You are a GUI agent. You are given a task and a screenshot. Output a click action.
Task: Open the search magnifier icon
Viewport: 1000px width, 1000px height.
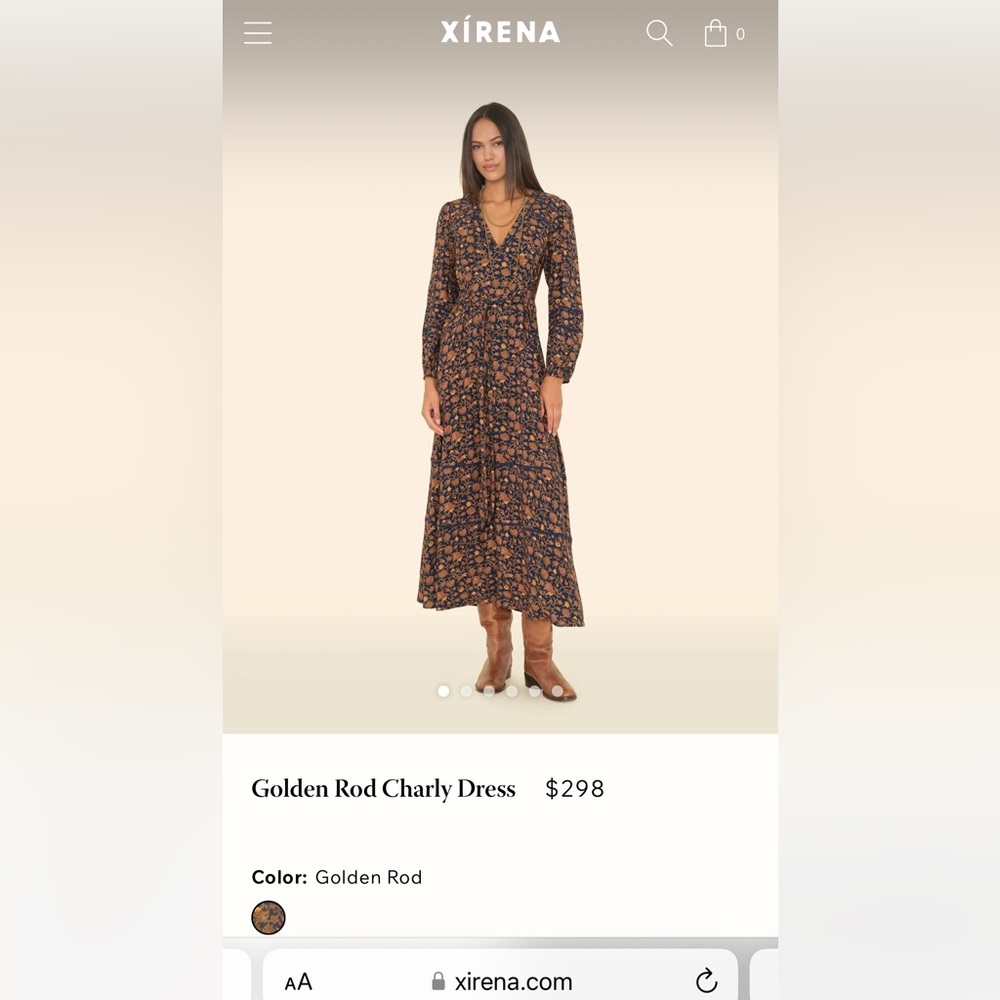click(x=659, y=33)
